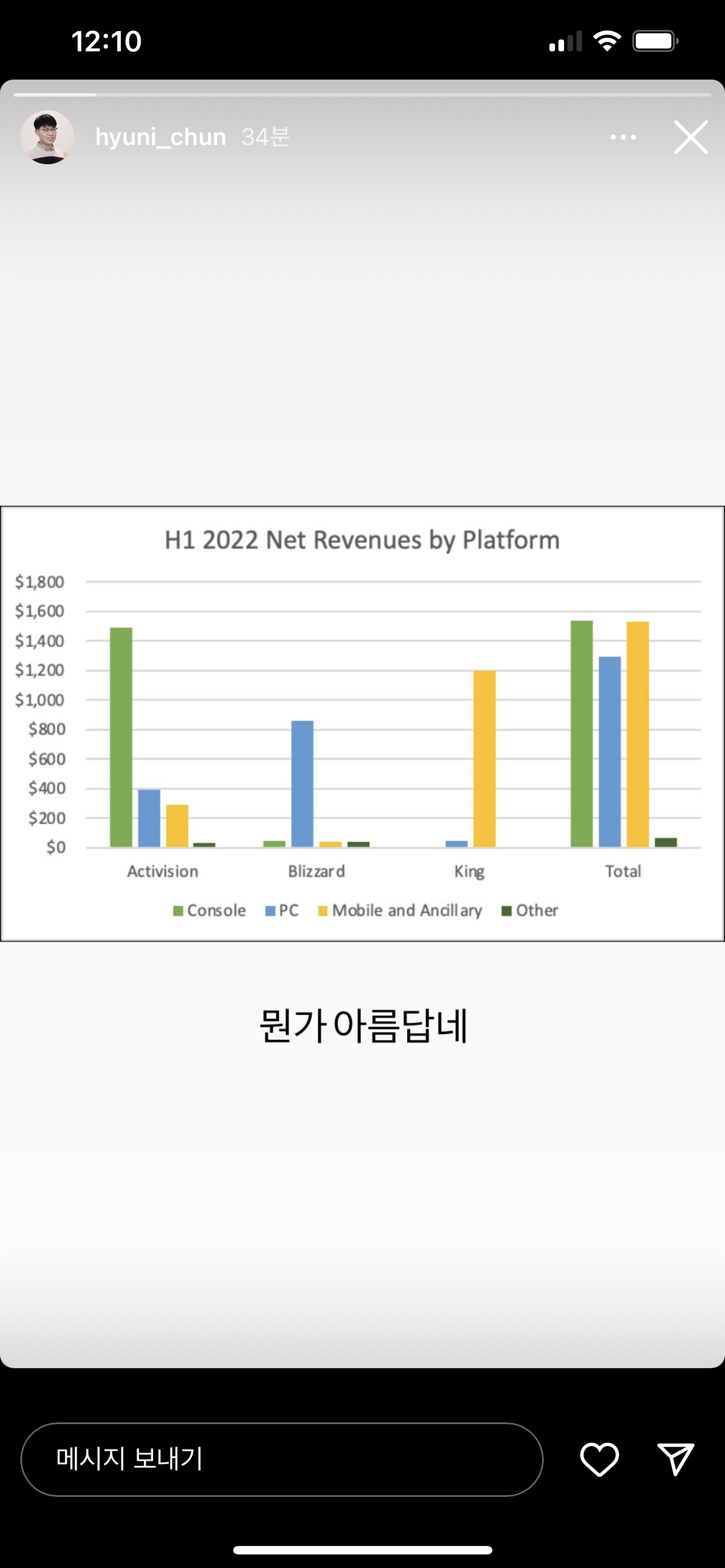Click the $1,000 y-axis label
Screen dimensions: 725x1568
pos(40,700)
